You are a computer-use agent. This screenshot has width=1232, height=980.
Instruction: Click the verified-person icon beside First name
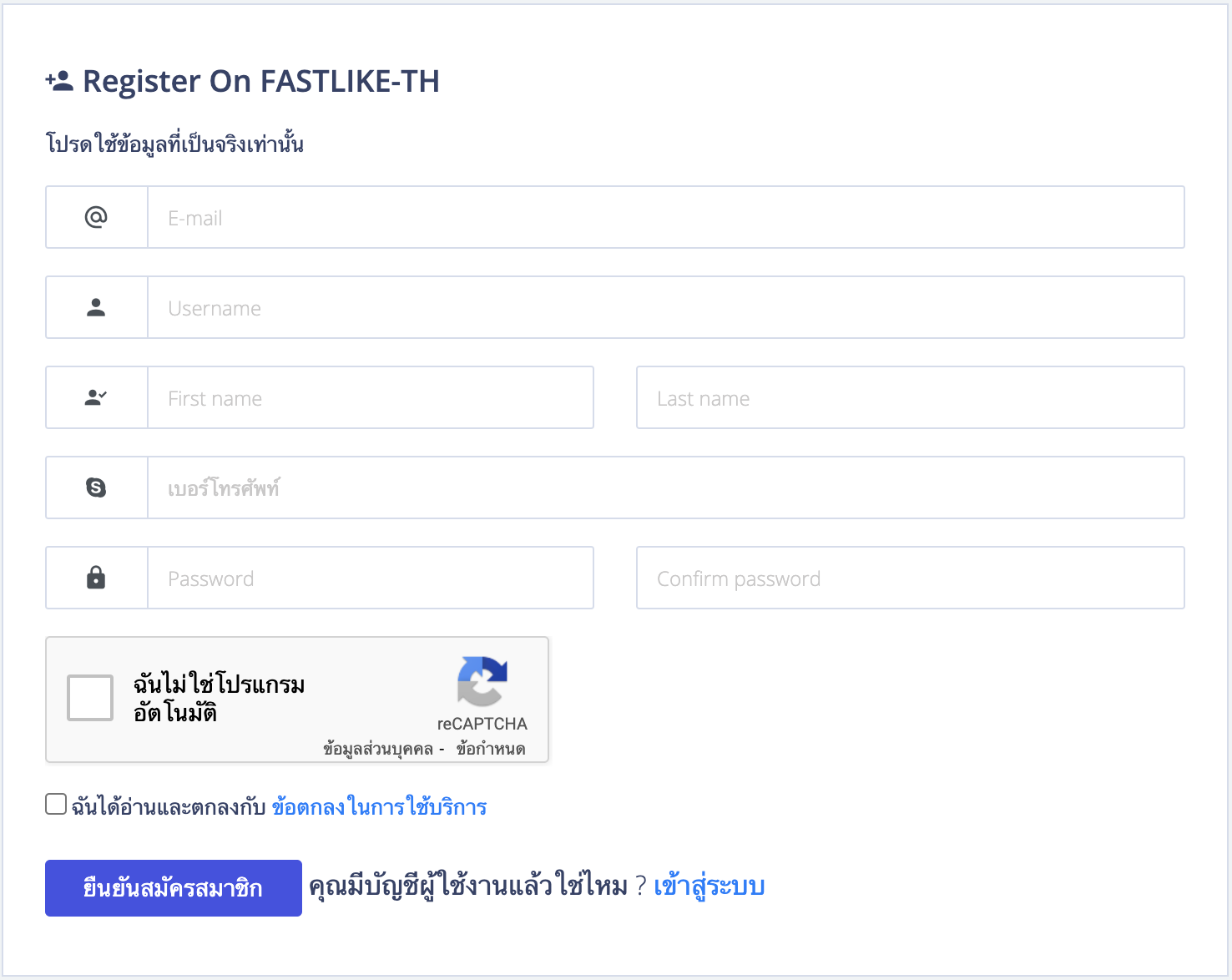96,397
